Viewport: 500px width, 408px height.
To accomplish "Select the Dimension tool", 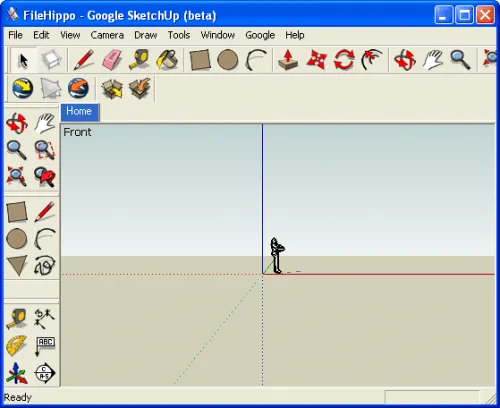I will pos(45,319).
